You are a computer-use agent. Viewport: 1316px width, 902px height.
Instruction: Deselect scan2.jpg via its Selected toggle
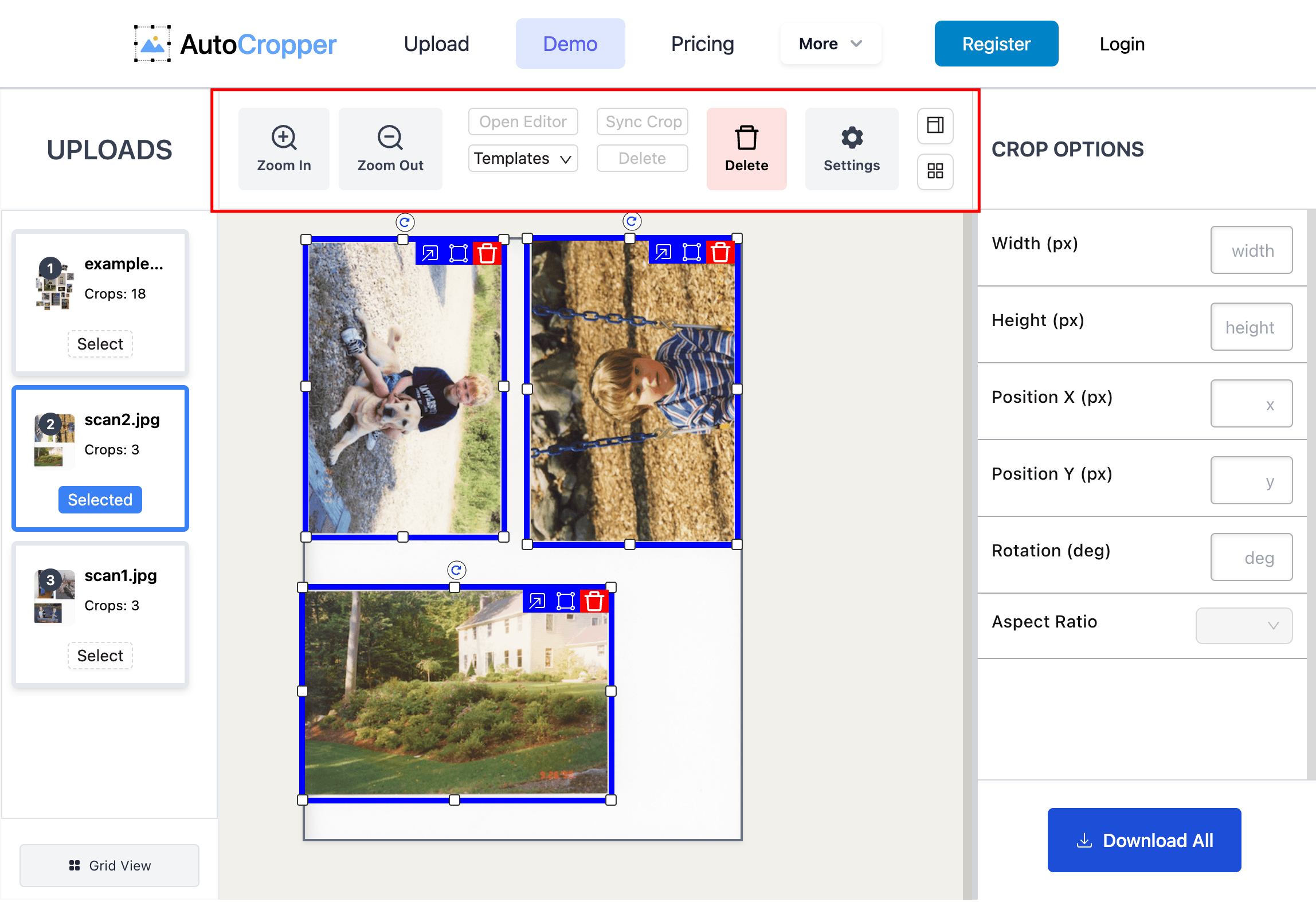point(100,499)
